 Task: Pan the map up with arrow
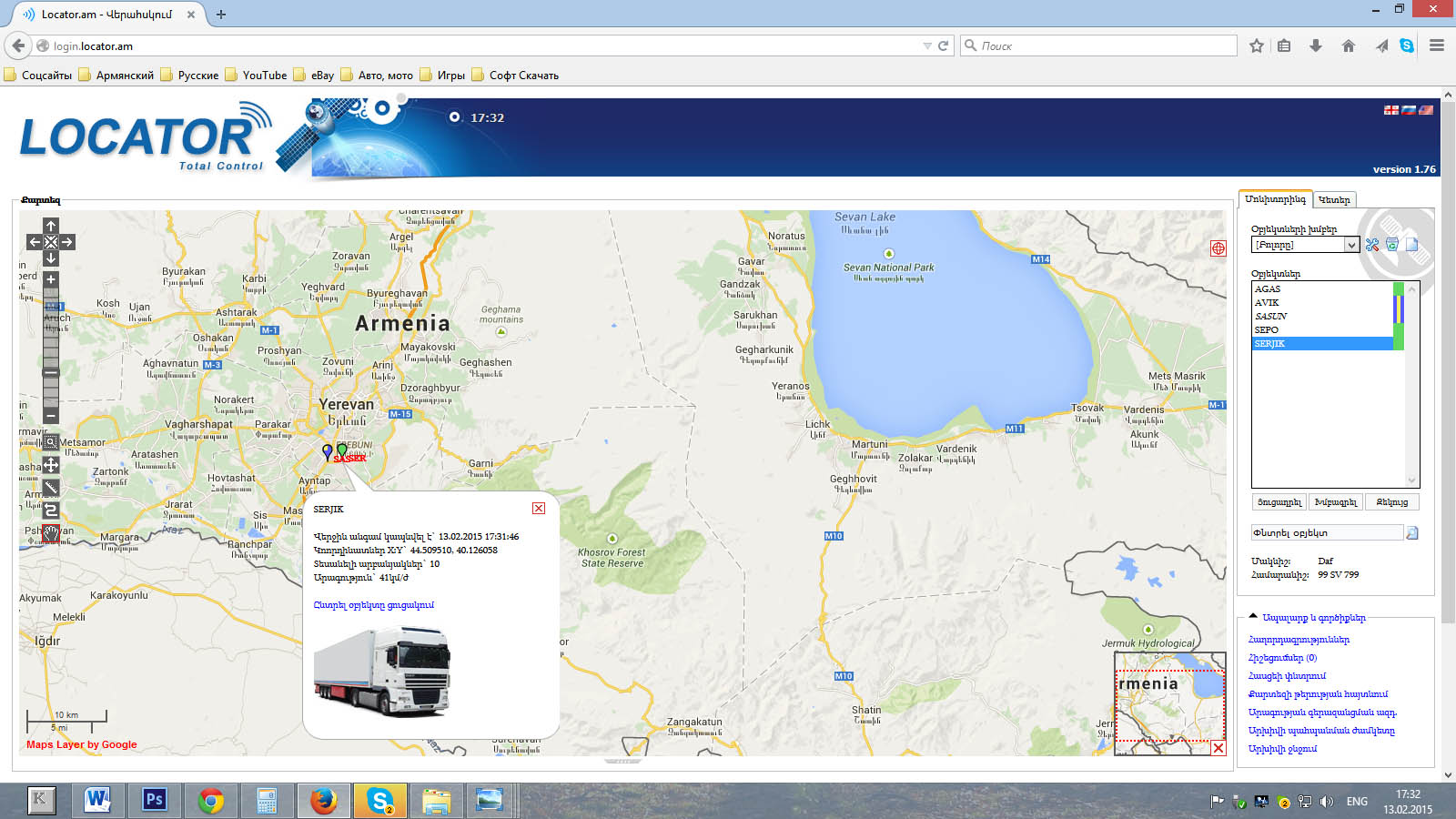point(51,226)
